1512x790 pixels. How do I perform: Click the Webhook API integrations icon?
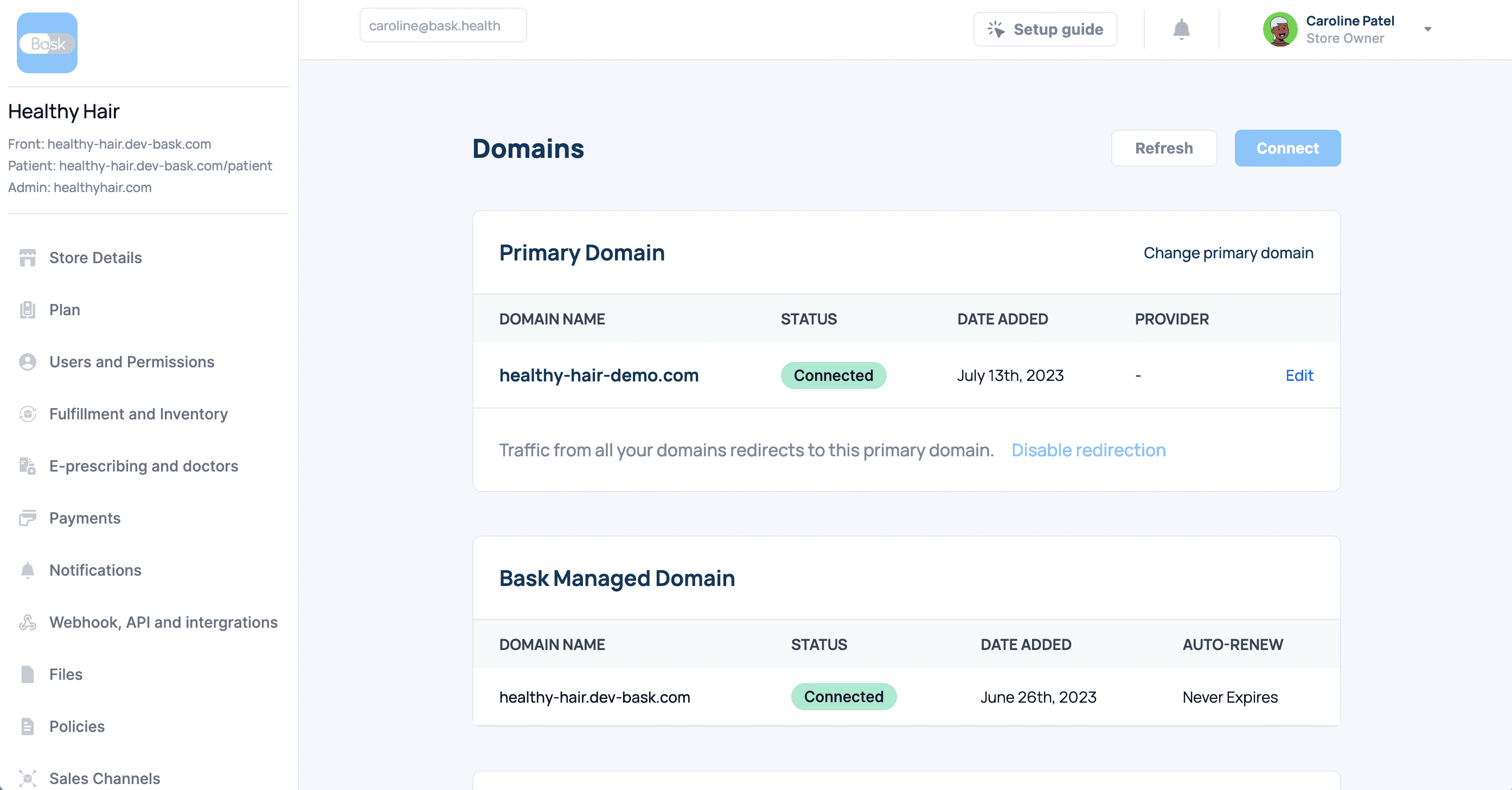tap(28, 622)
